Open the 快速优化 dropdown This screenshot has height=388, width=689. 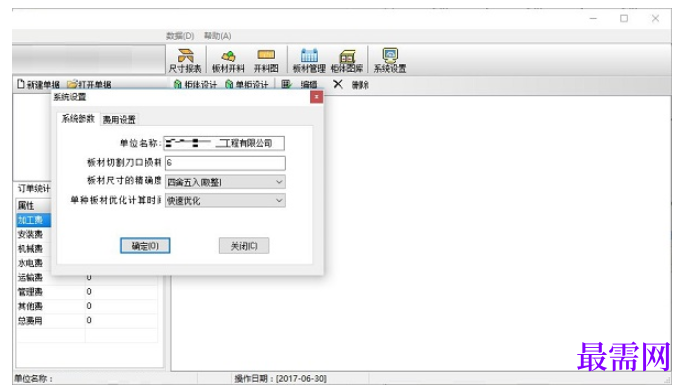[225, 201]
